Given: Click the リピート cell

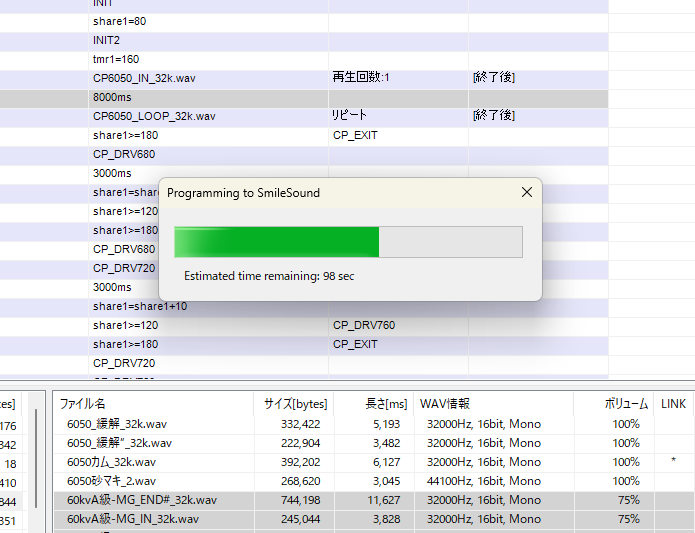Looking at the screenshot, I should pyautogui.click(x=350, y=116).
